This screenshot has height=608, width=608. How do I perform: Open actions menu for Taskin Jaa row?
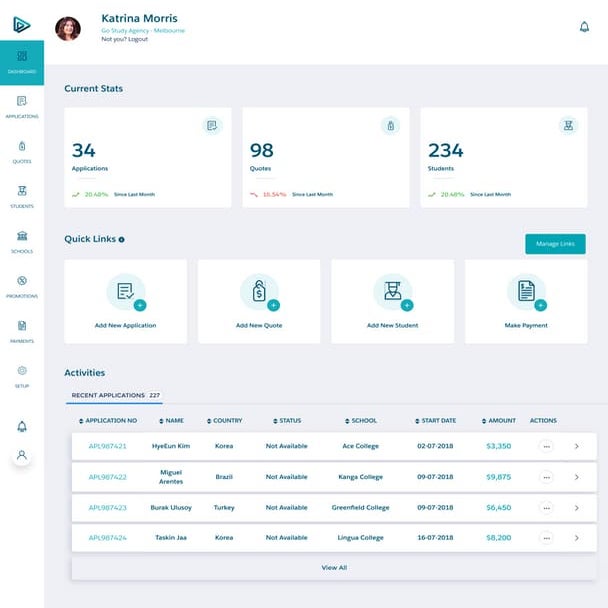546,538
